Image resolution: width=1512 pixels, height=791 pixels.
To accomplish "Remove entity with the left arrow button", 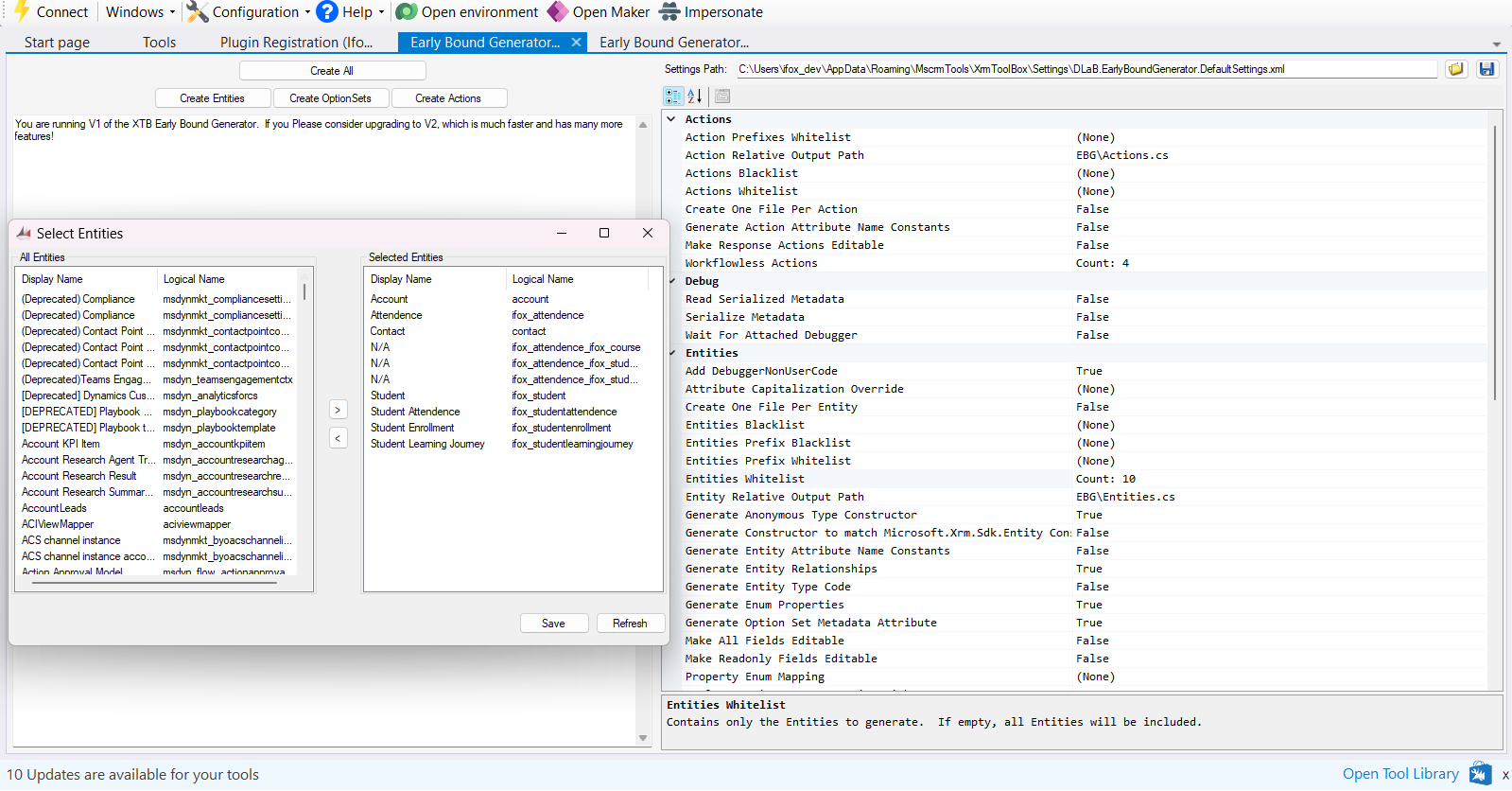I will coord(339,438).
